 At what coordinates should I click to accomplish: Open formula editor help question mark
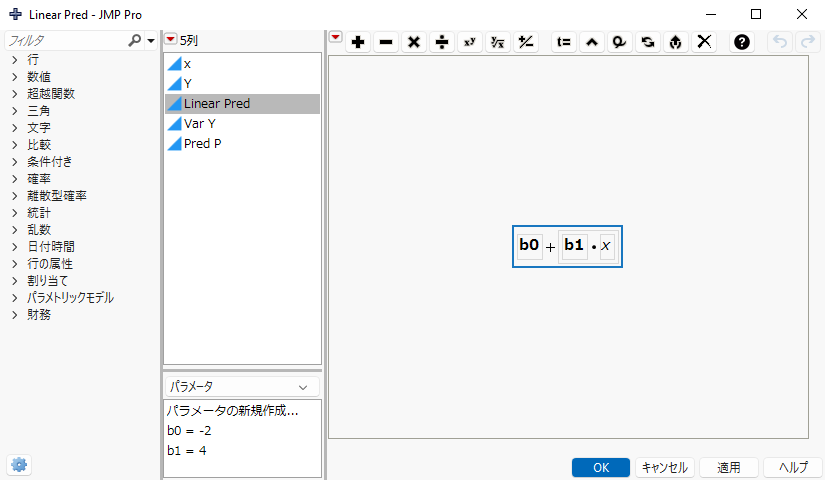[x=742, y=42]
